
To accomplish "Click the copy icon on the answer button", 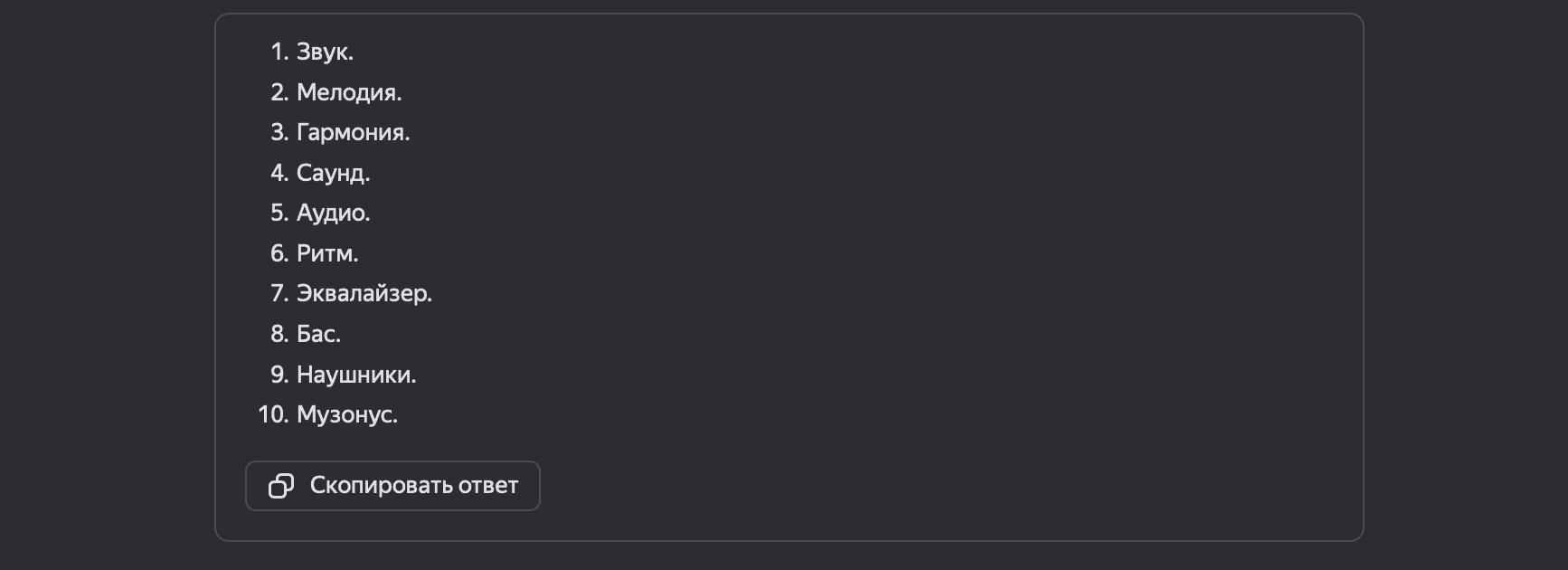I will pyautogui.click(x=280, y=485).
